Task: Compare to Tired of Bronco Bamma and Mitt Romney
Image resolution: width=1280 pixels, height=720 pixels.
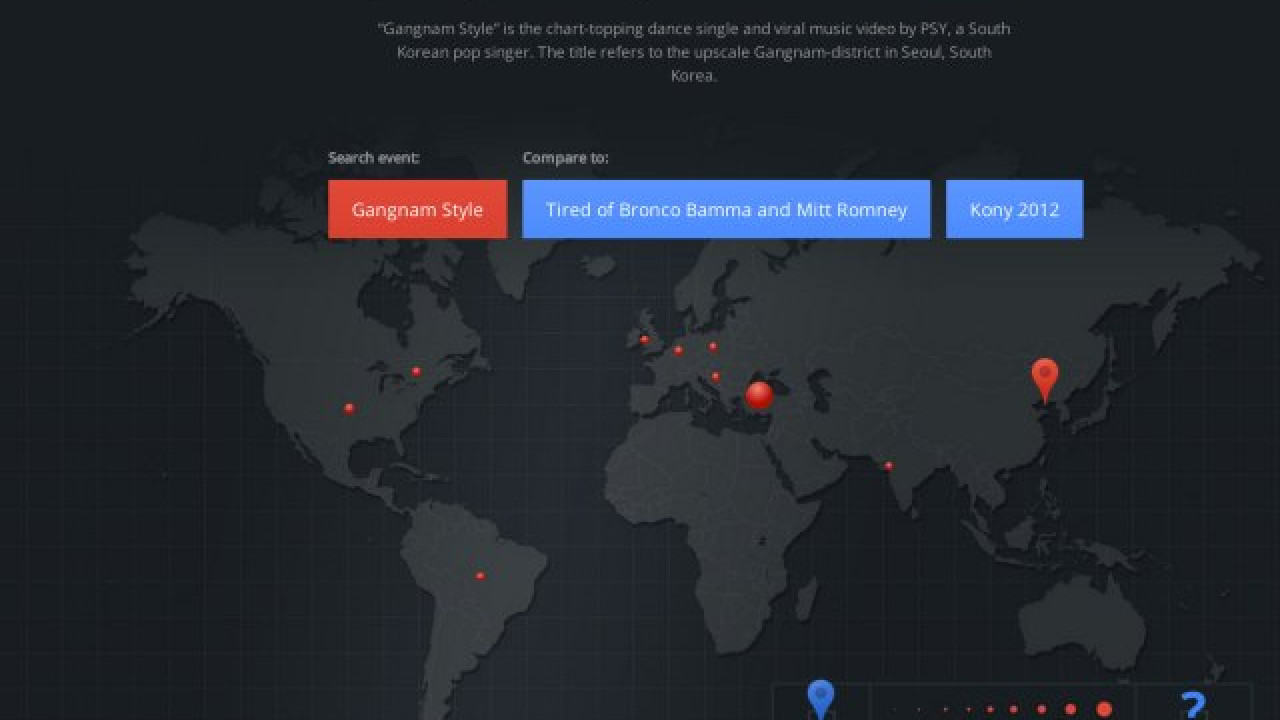Action: 726,209
